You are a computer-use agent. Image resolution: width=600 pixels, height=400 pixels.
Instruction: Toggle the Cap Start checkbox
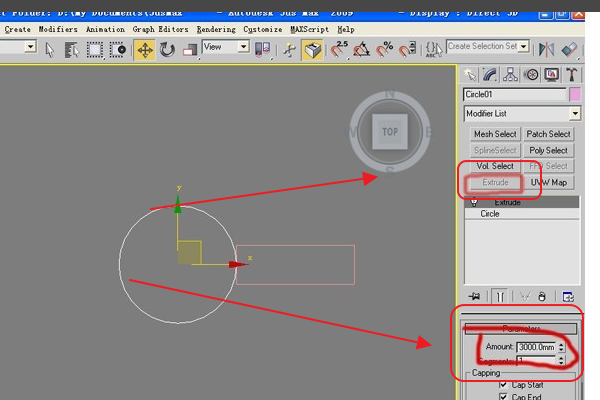tap(503, 384)
